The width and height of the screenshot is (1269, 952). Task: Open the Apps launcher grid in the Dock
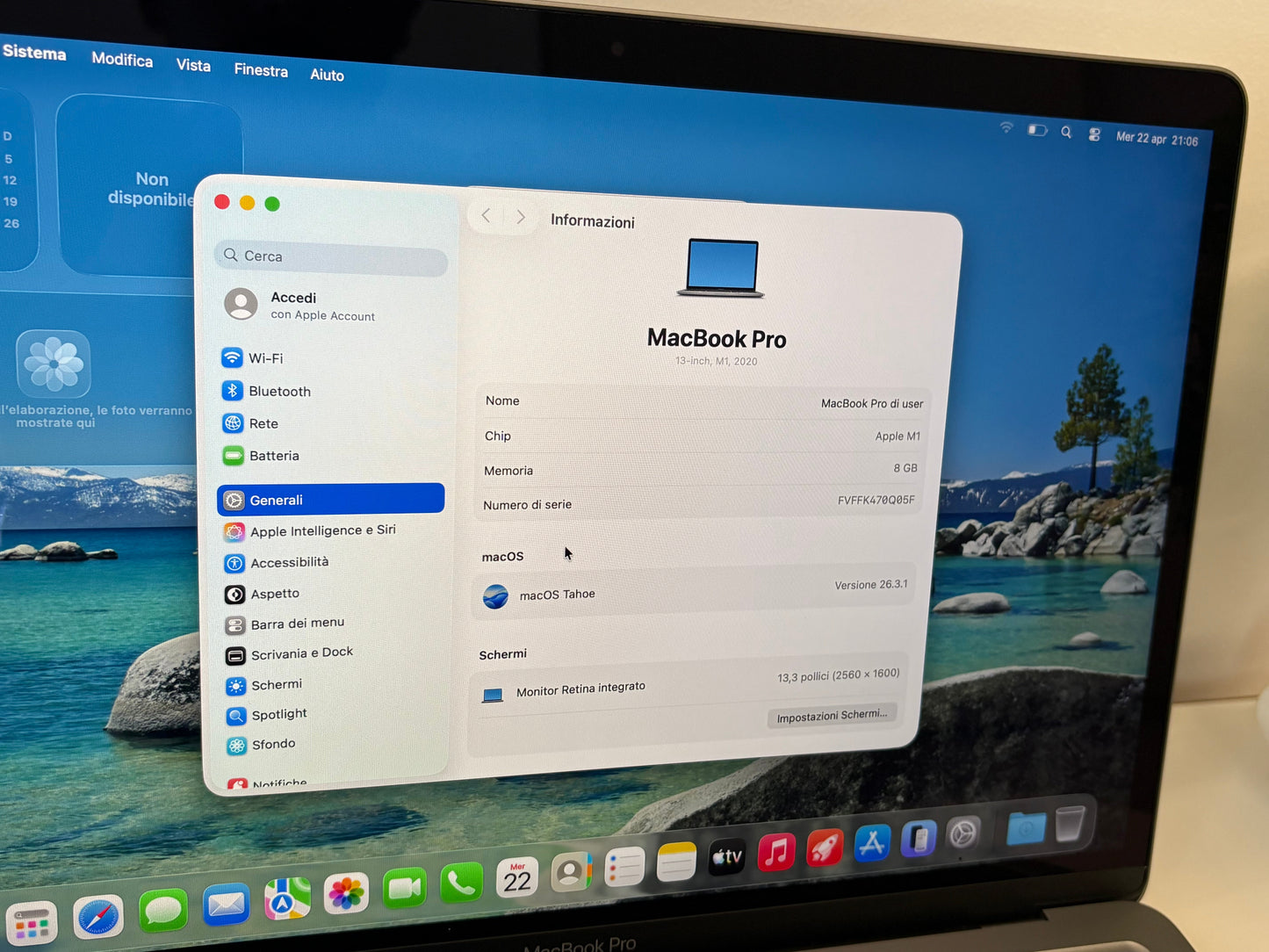32,924
